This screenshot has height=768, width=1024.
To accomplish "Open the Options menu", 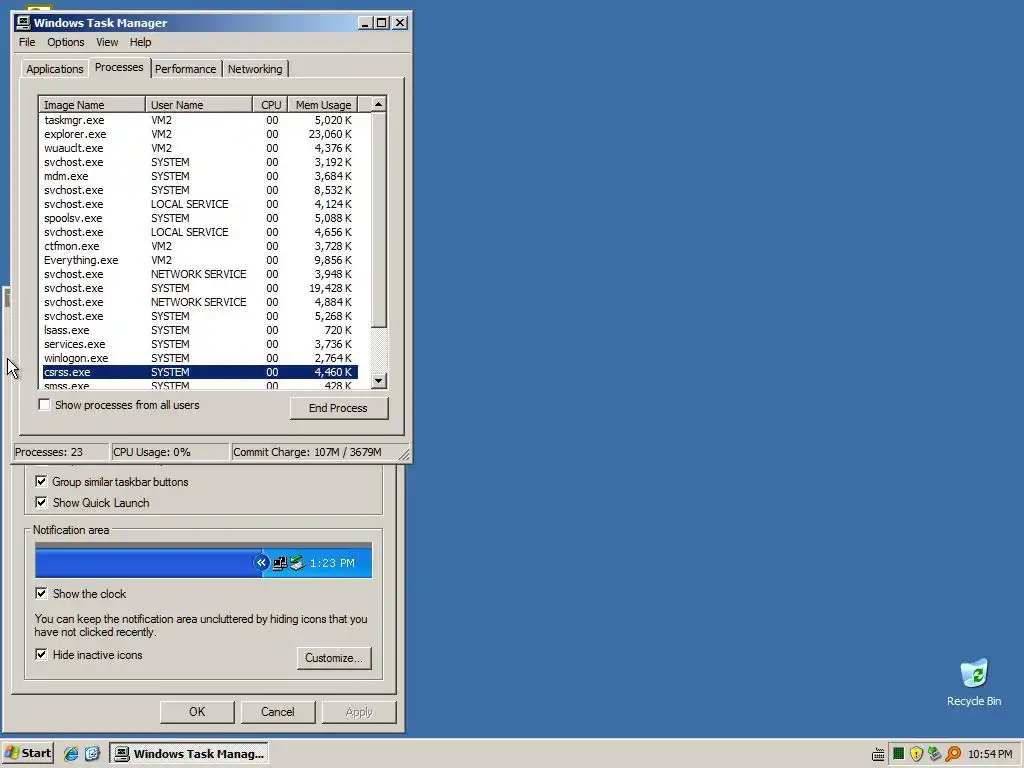I will (x=65, y=42).
